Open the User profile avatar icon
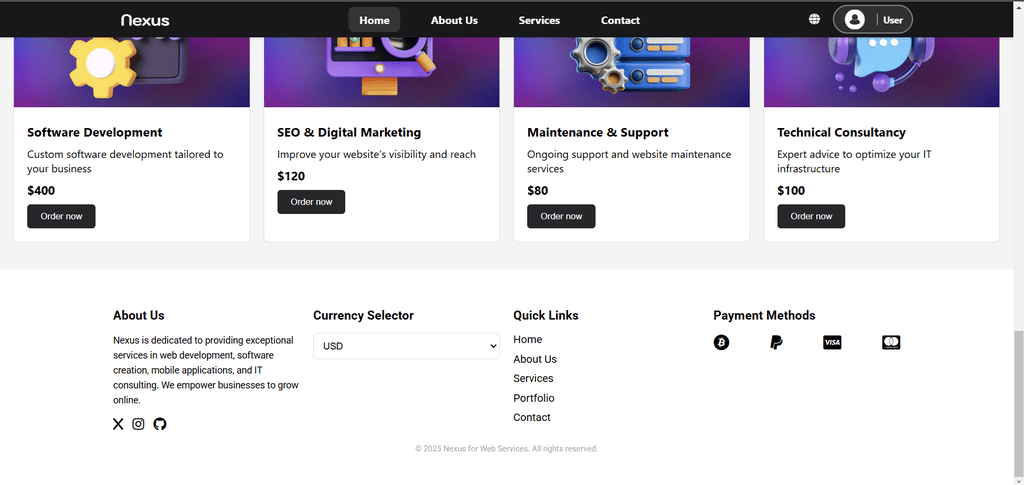 click(854, 20)
